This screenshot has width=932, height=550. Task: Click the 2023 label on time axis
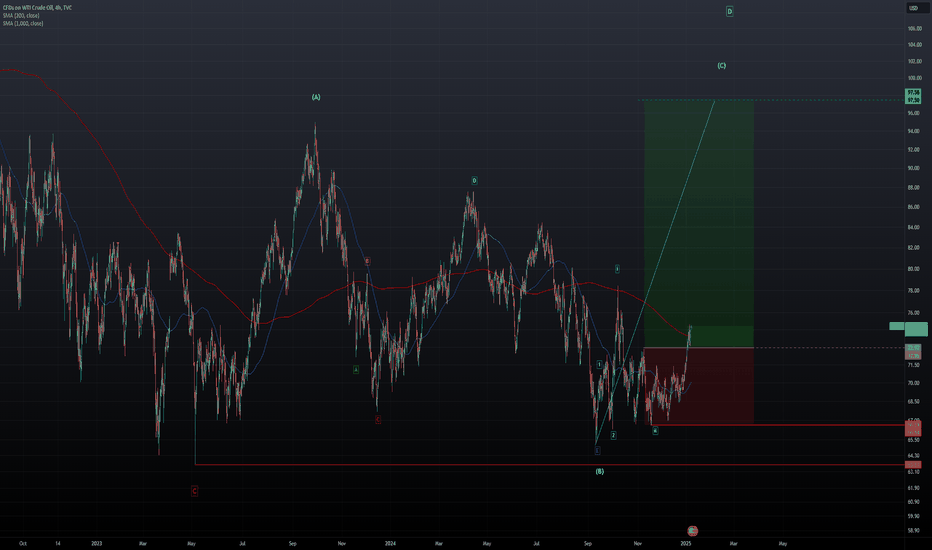click(x=96, y=543)
